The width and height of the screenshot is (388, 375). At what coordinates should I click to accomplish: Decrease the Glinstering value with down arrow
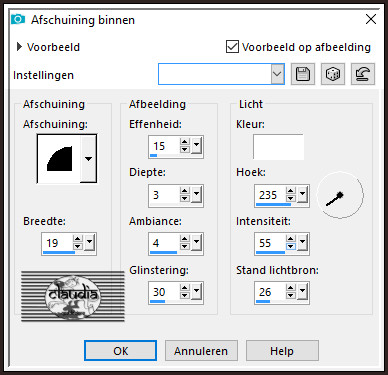[184, 295]
